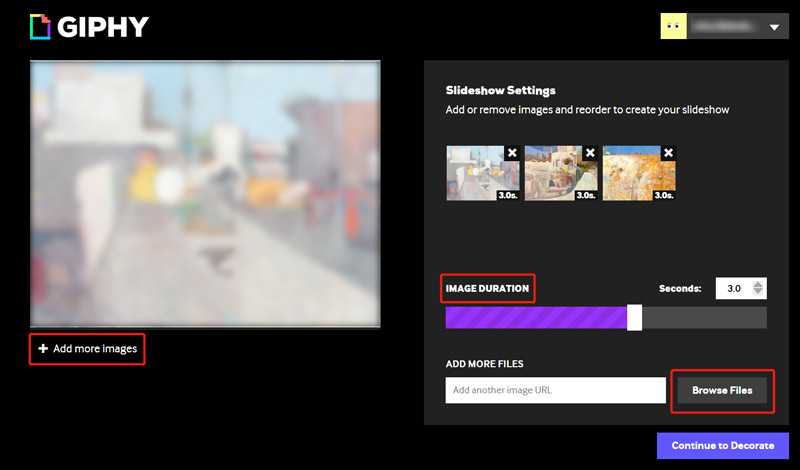
Task: Click the 3.0s. label on second thumbnail
Action: tap(586, 195)
